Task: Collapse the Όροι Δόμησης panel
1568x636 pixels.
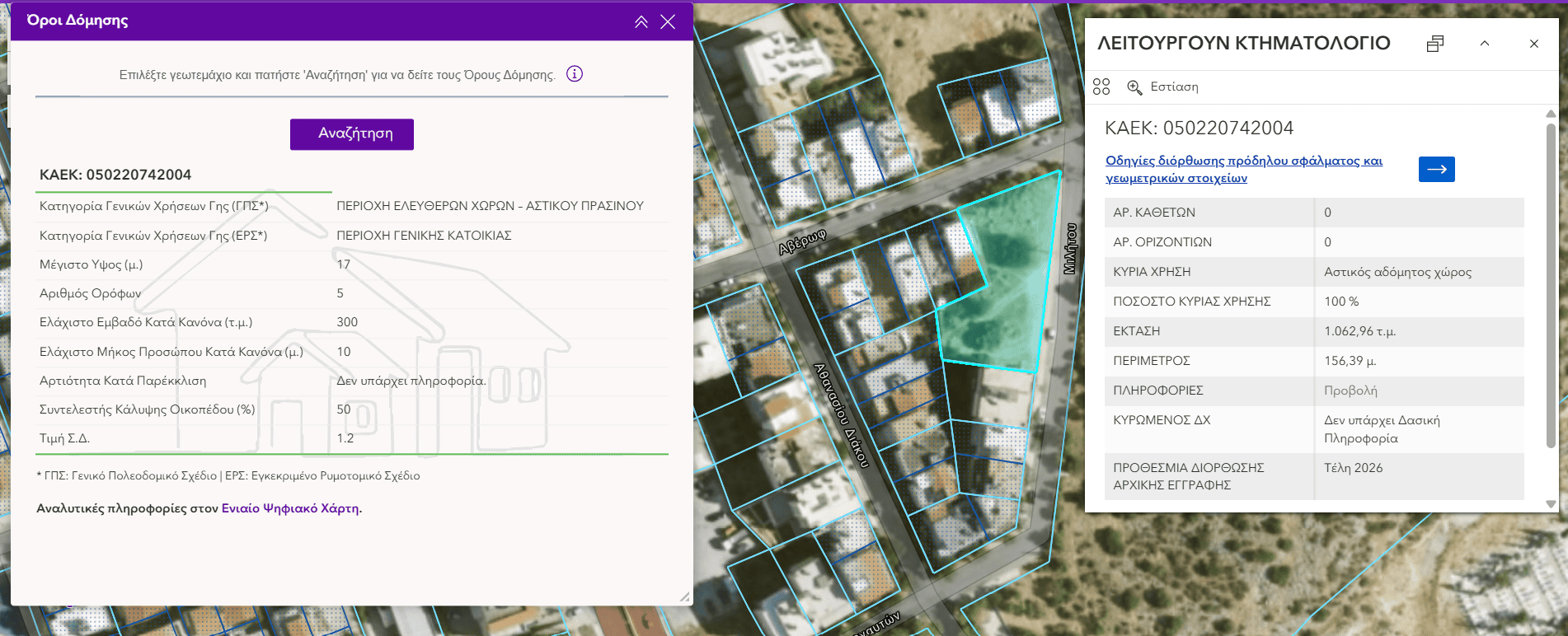Action: [x=641, y=22]
